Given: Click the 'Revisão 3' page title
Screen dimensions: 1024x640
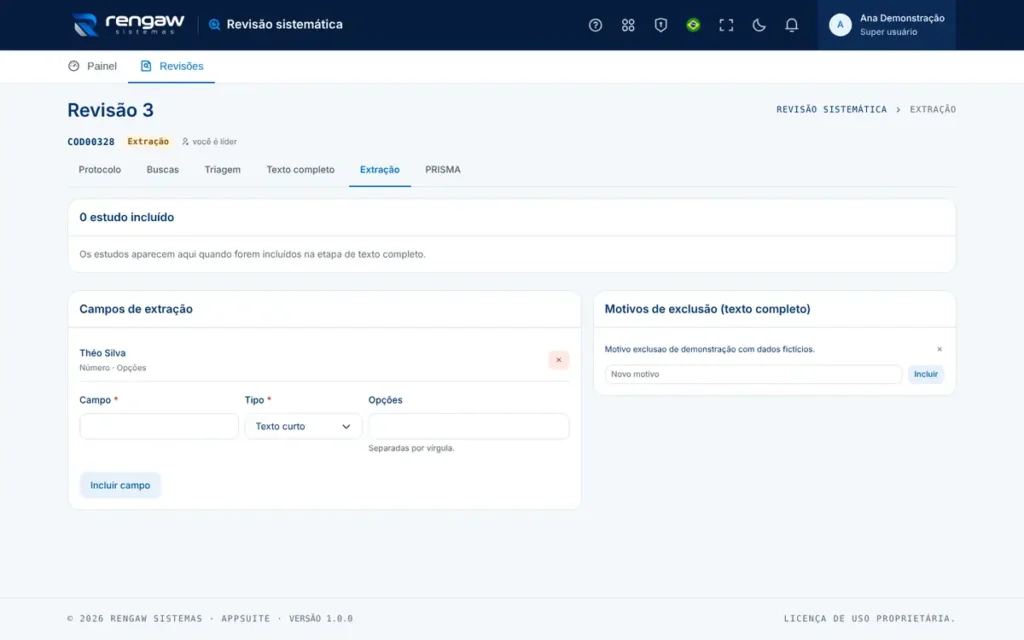Looking at the screenshot, I should (110, 110).
